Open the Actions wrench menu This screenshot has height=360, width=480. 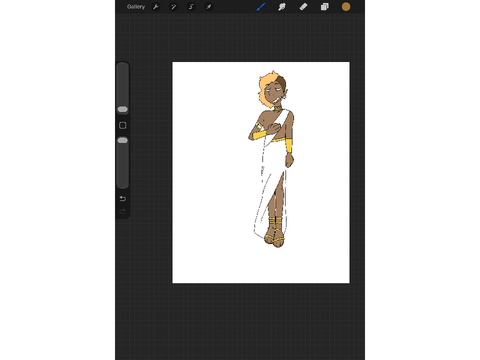pos(156,7)
